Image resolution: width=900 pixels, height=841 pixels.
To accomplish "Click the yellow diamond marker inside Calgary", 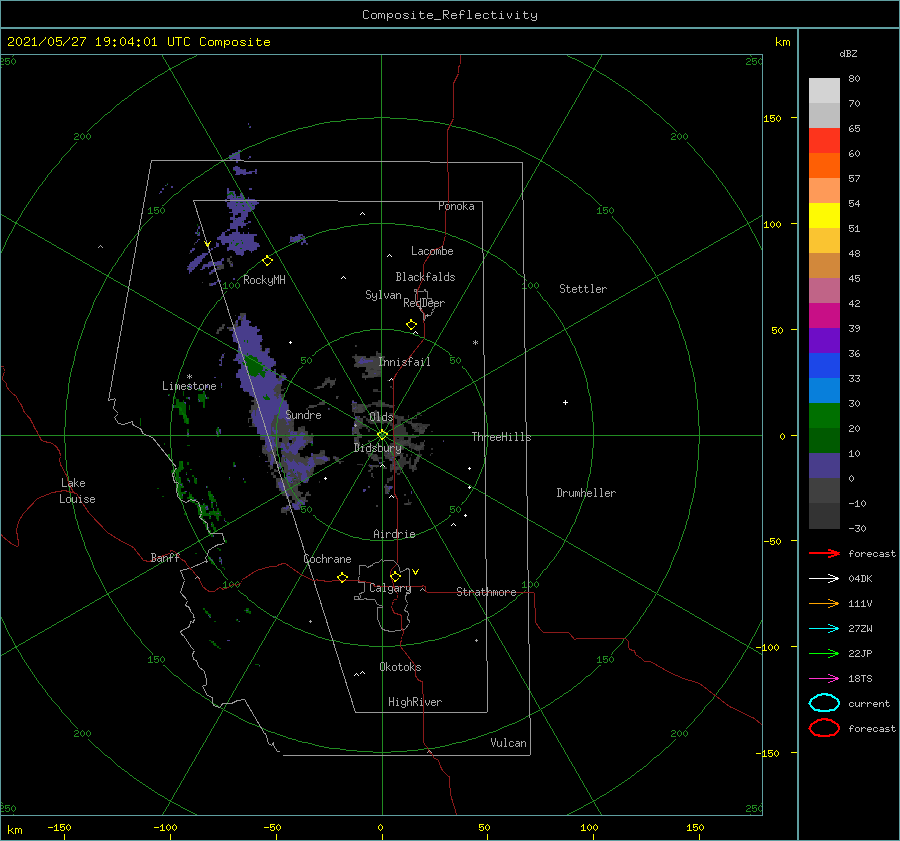I will [395, 576].
